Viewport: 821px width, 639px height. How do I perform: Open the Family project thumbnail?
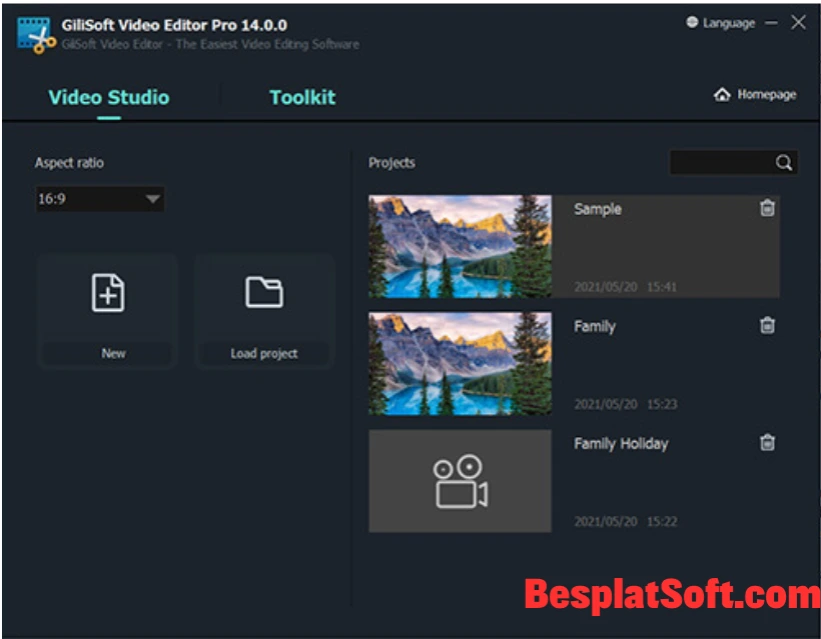pos(459,363)
